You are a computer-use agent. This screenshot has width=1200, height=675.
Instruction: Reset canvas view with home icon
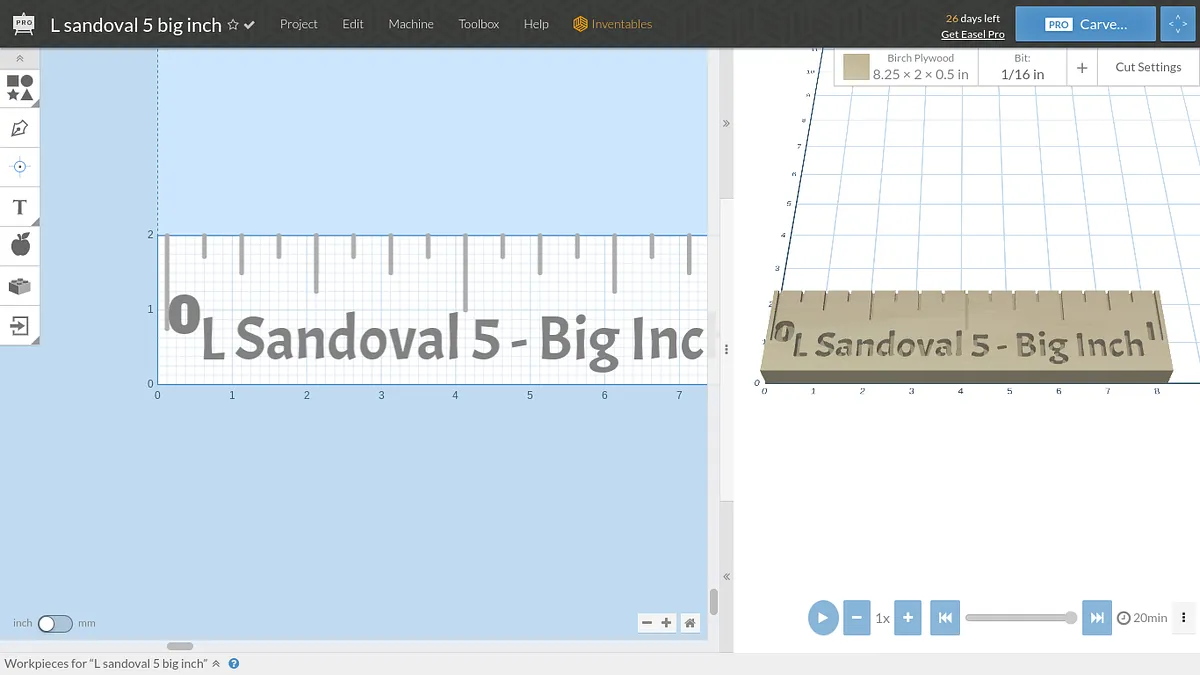(x=690, y=623)
